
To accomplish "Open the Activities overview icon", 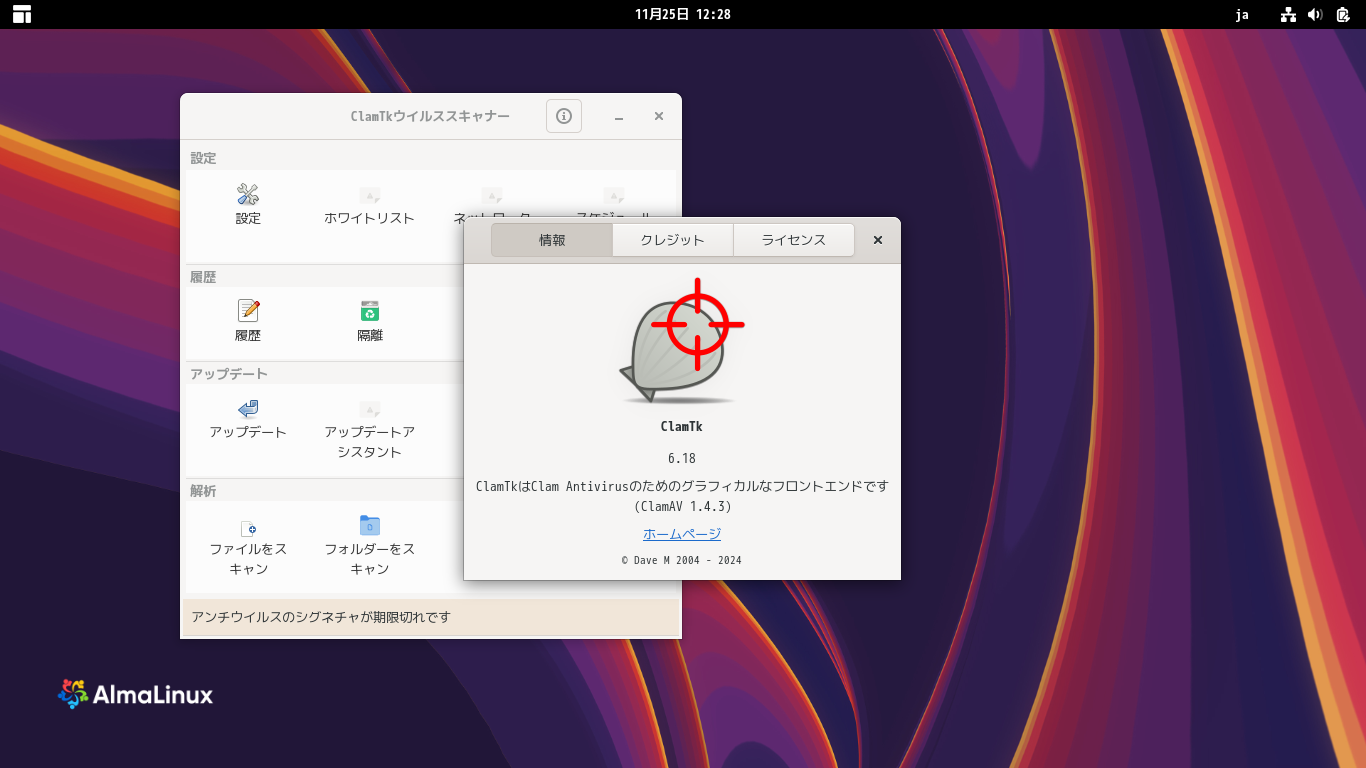I will pos(22,14).
